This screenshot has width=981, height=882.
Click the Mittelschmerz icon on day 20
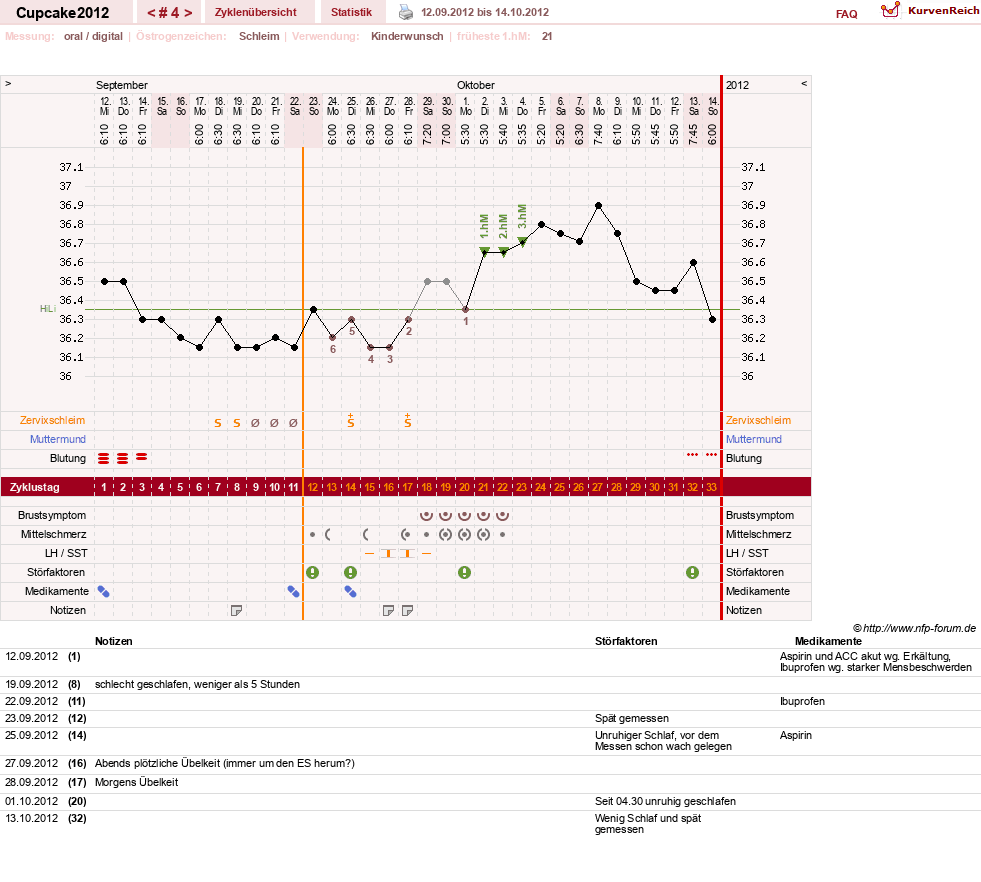[464, 535]
